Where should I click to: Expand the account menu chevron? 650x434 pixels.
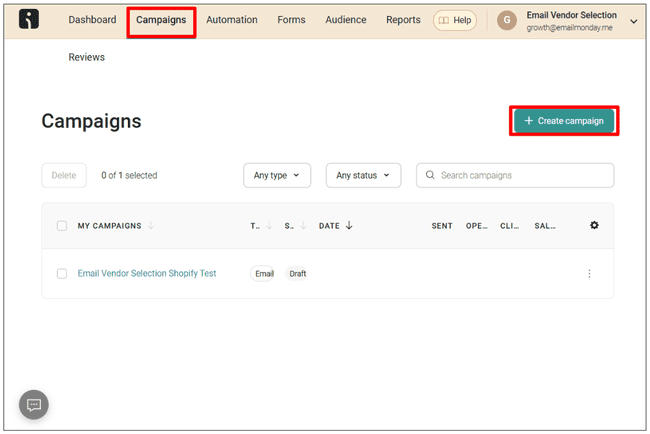click(x=633, y=21)
